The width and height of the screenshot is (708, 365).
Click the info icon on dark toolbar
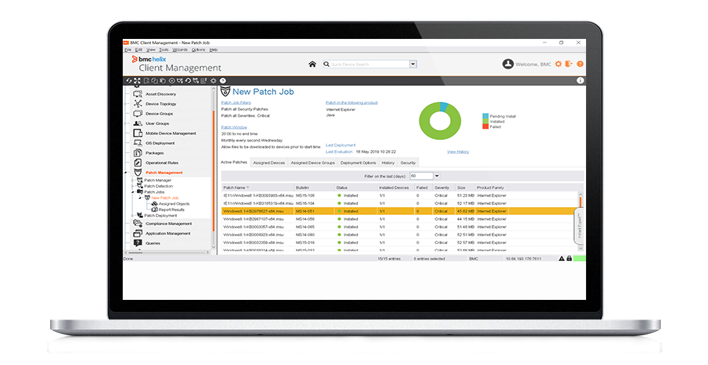click(x=580, y=80)
